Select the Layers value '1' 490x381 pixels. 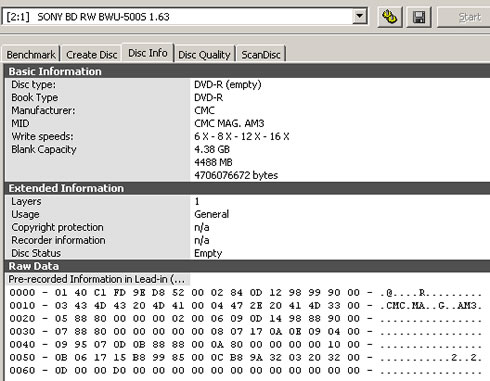tap(197, 201)
